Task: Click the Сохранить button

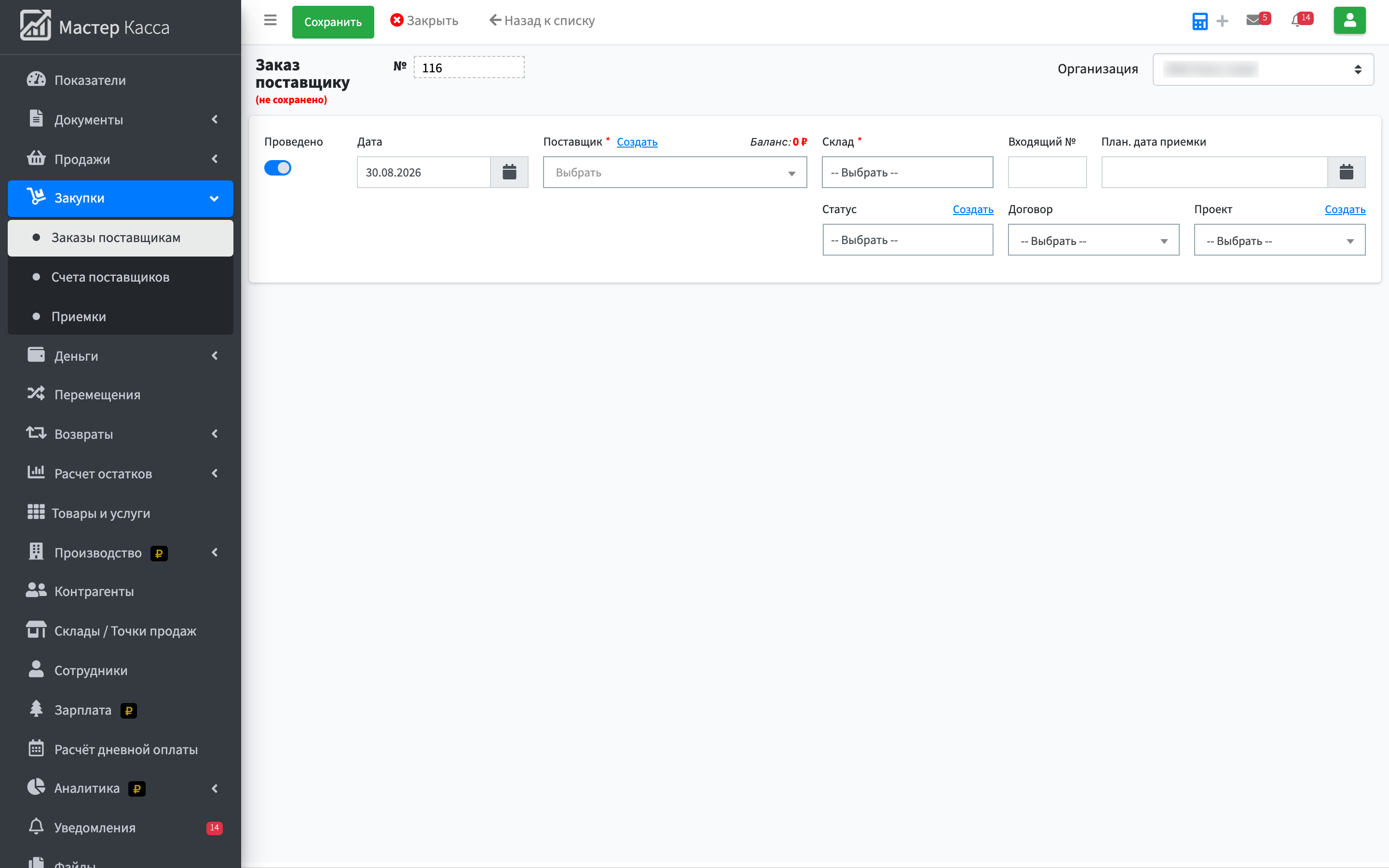Action: 333,22
